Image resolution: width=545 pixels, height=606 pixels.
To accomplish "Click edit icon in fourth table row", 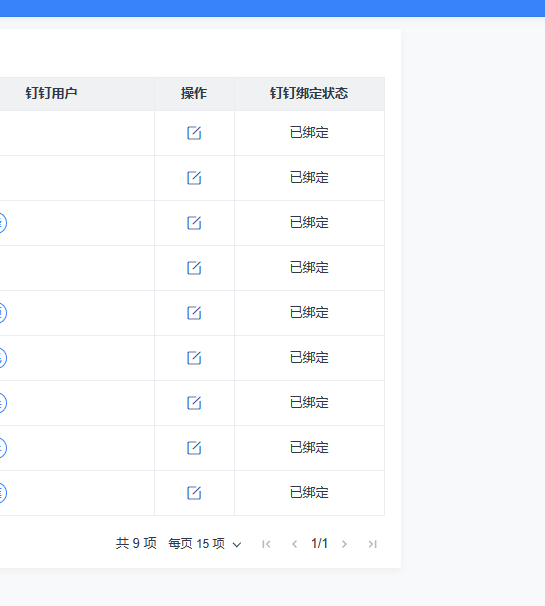I will (194, 267).
